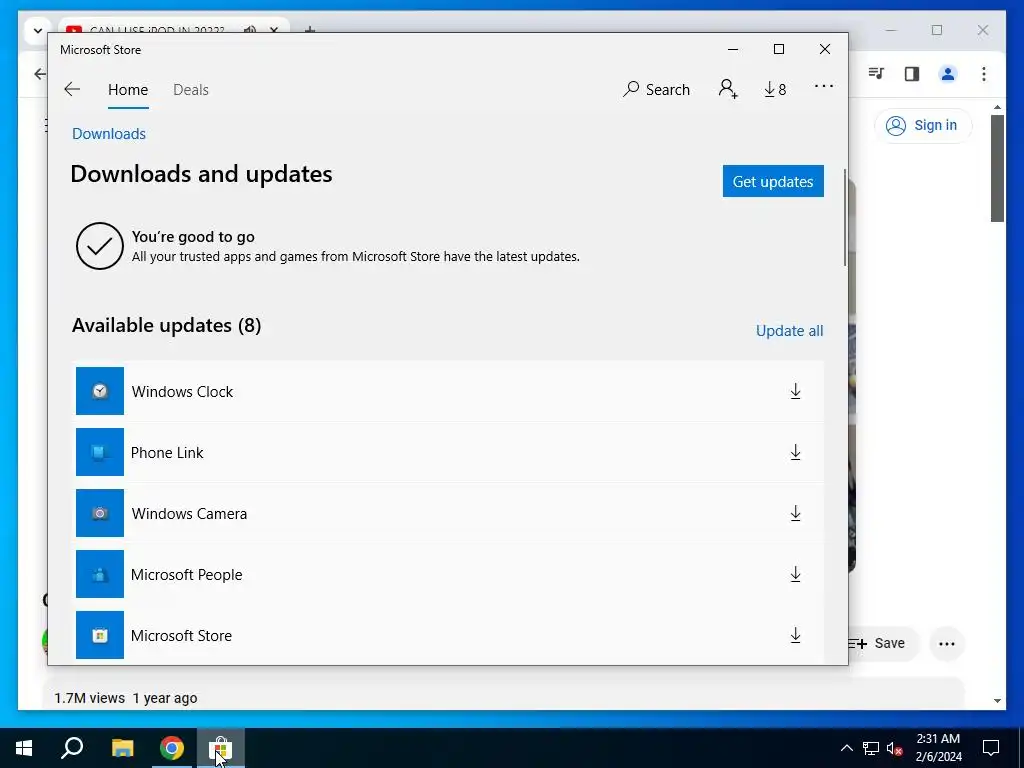Open Chrome media controls icon
This screenshot has height=768, width=1024.
tap(876, 73)
